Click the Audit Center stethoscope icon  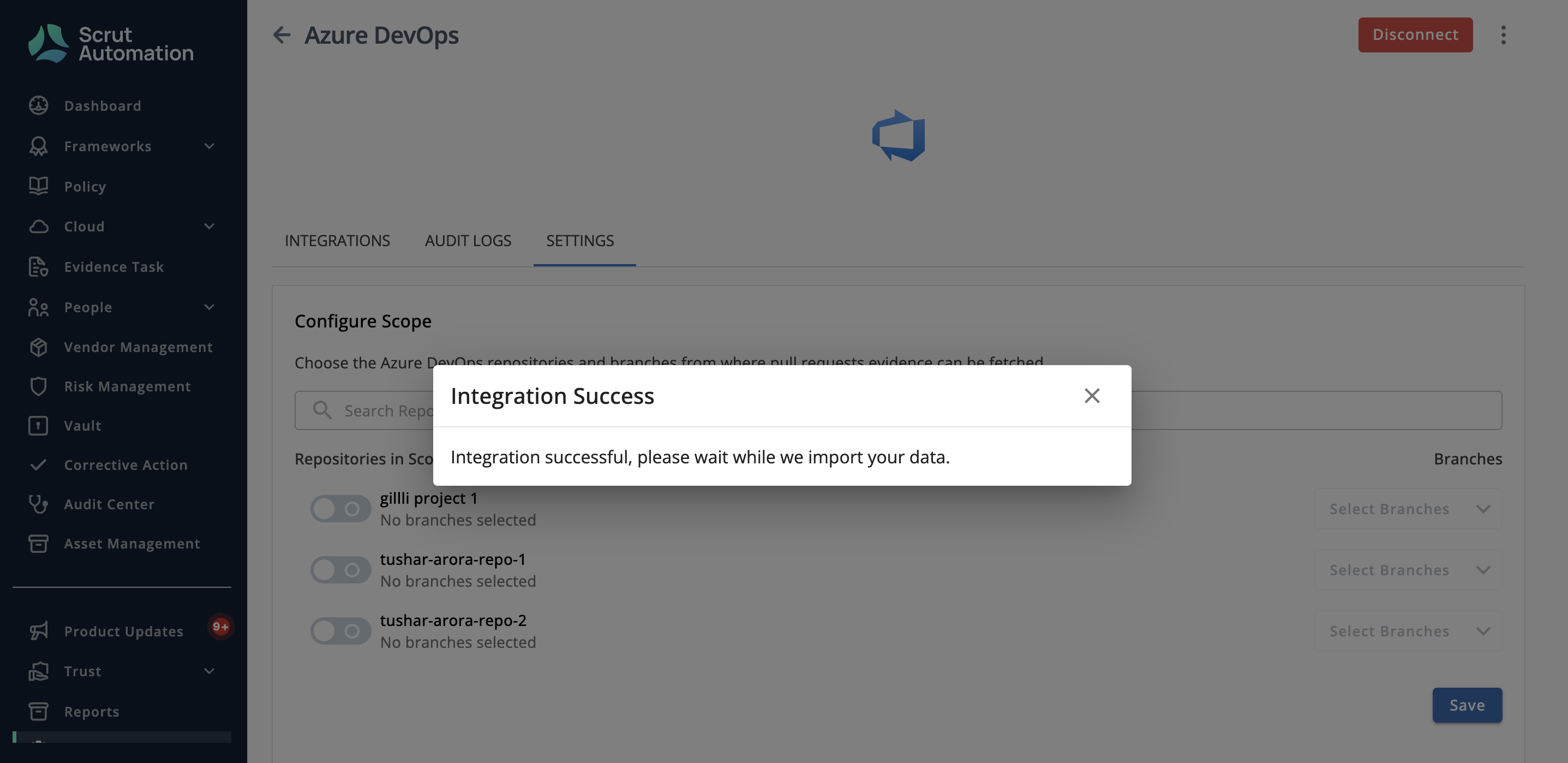38,504
